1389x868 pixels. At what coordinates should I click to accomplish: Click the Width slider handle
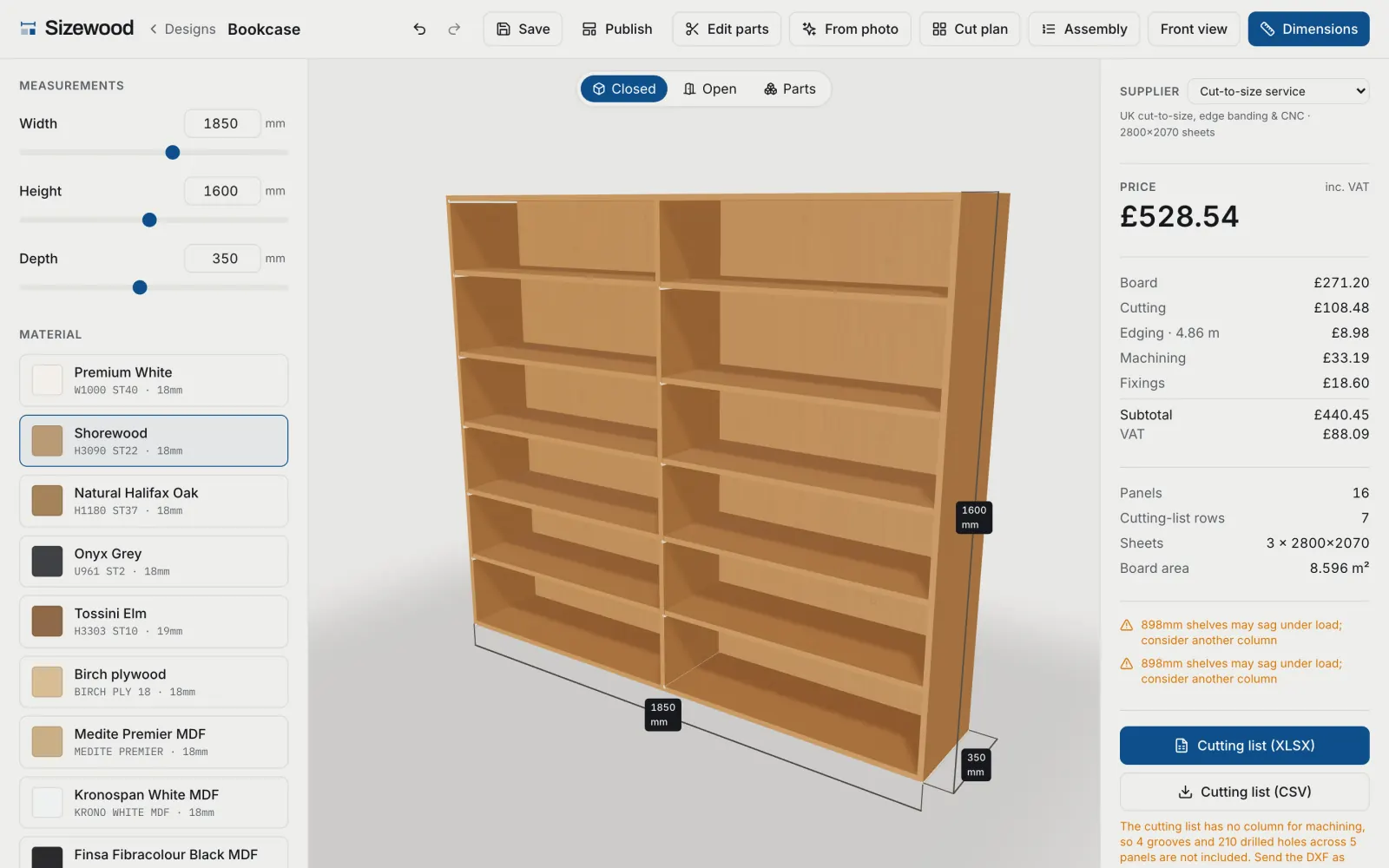click(173, 153)
